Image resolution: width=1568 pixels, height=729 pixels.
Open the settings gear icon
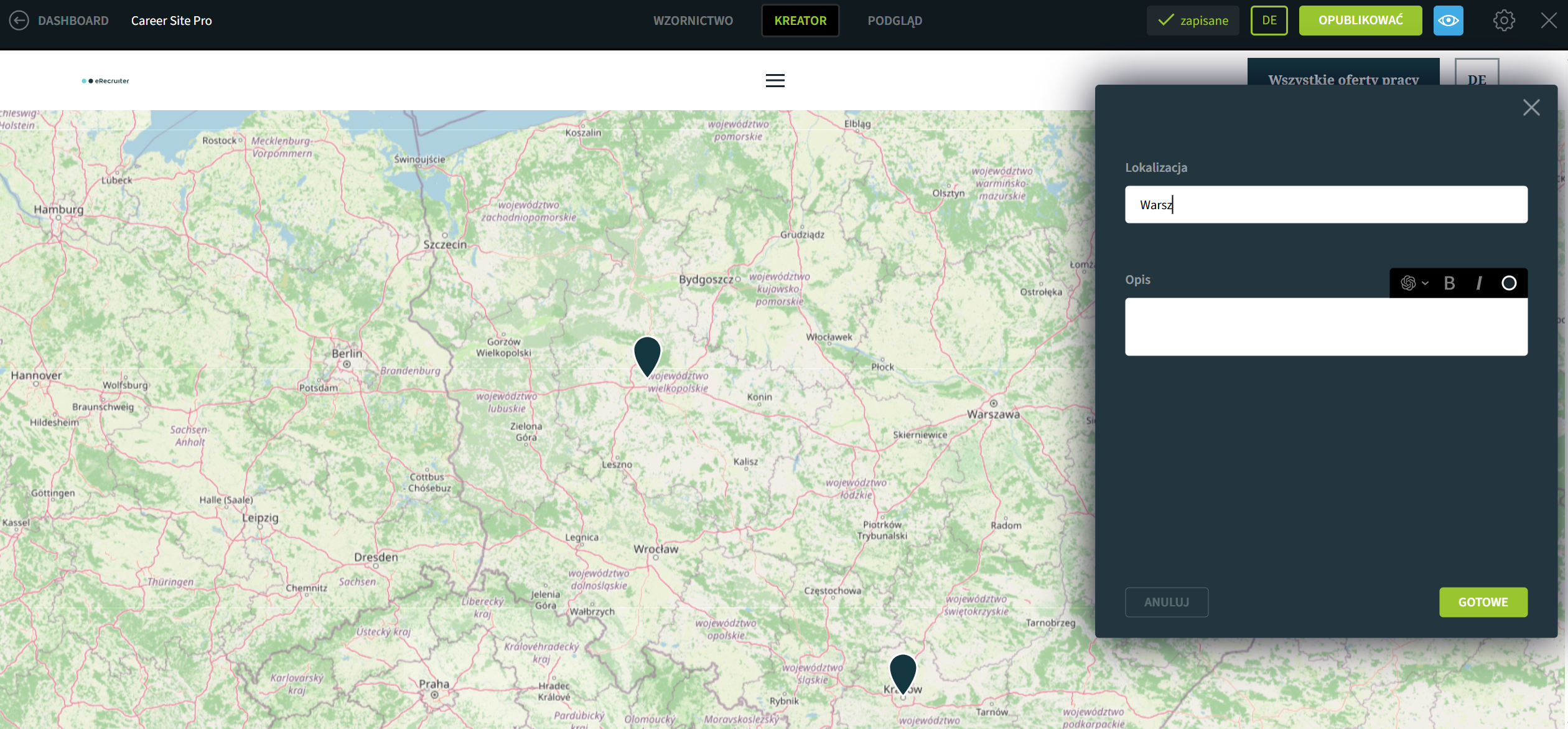pyautogui.click(x=1504, y=21)
